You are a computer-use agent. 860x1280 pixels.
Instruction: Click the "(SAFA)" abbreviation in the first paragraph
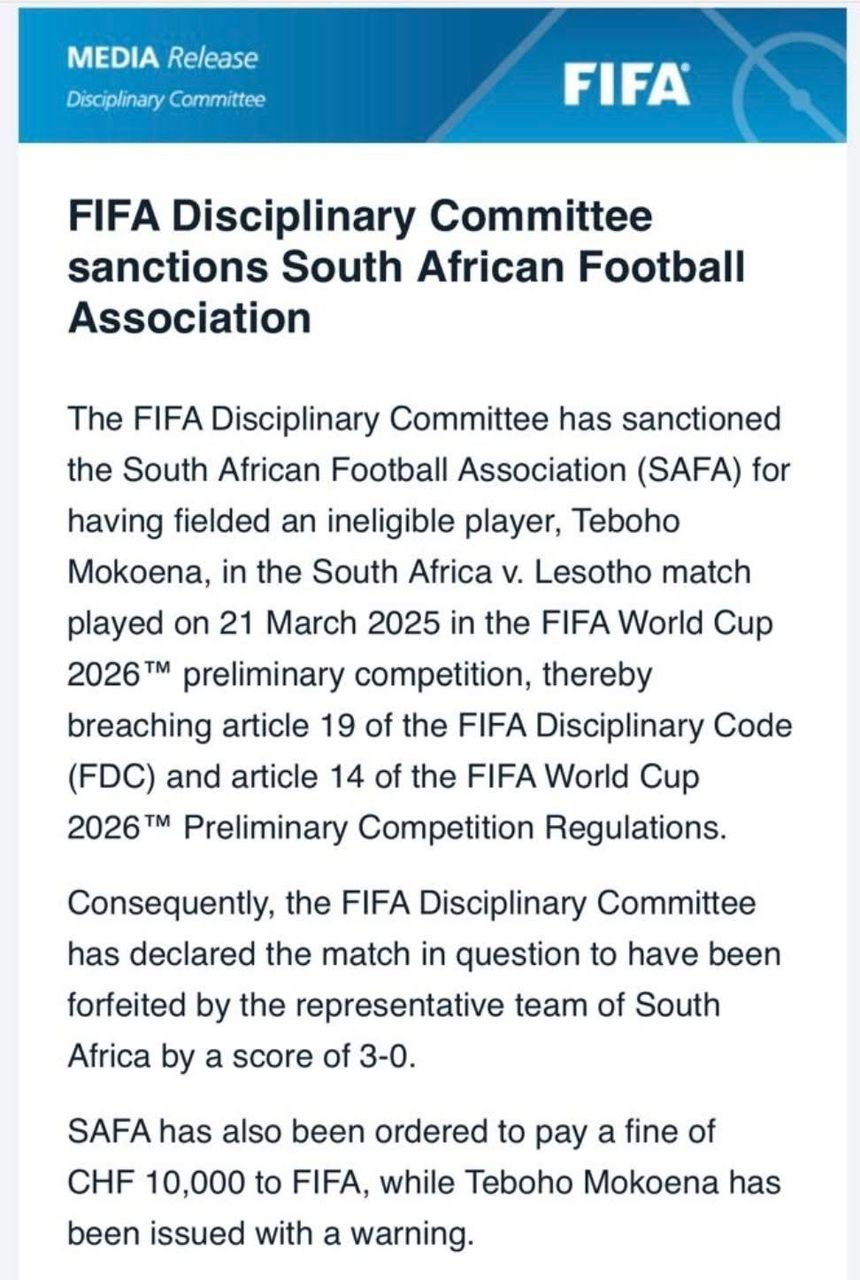(674, 469)
